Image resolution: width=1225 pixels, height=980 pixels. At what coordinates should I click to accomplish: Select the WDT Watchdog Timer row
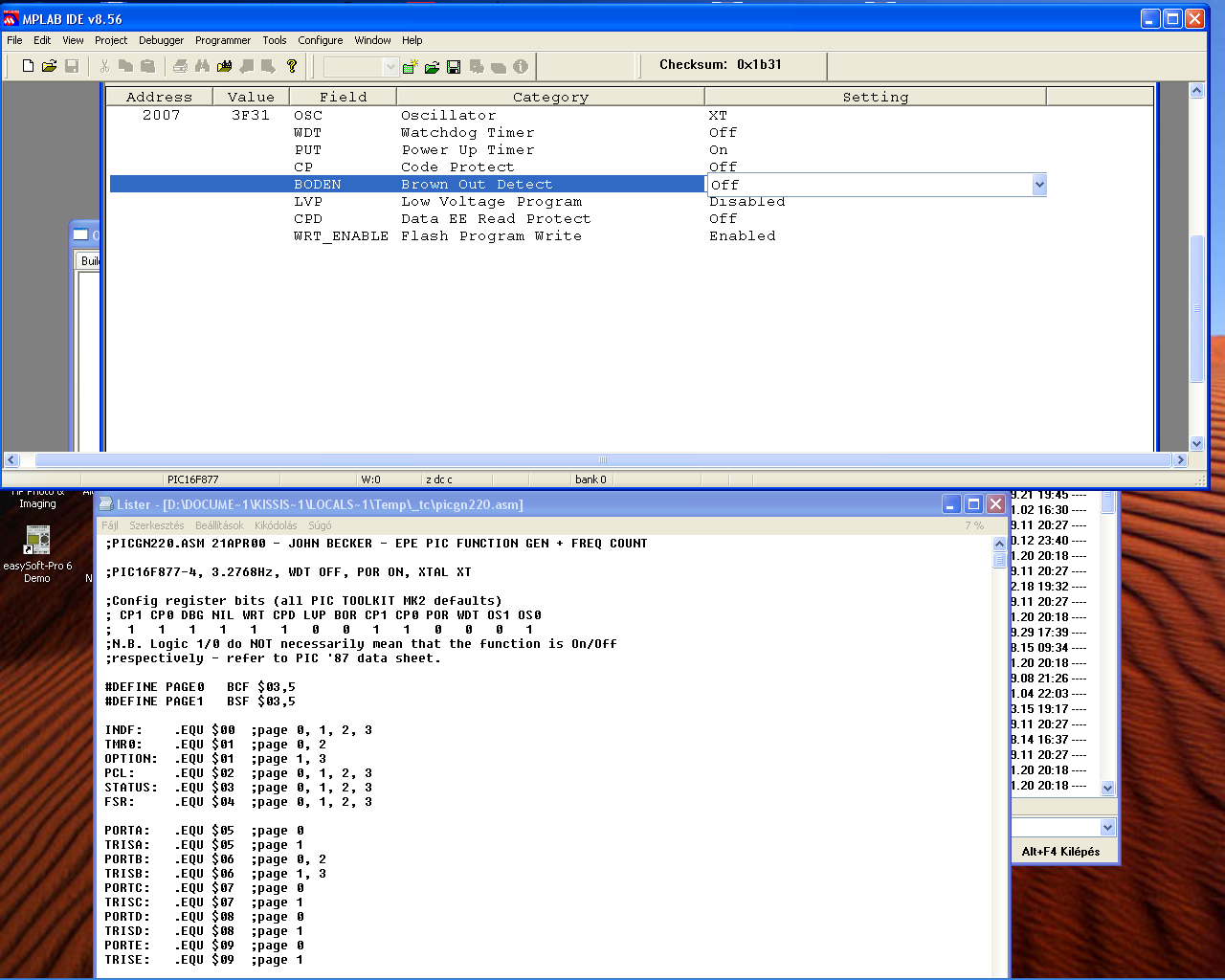578,132
